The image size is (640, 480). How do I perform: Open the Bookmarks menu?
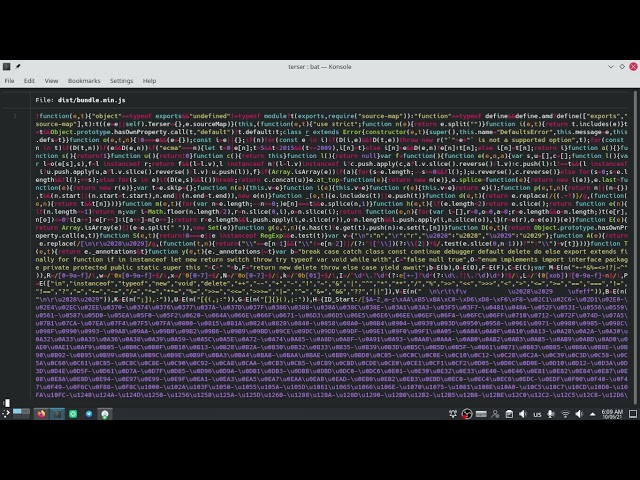(84, 81)
